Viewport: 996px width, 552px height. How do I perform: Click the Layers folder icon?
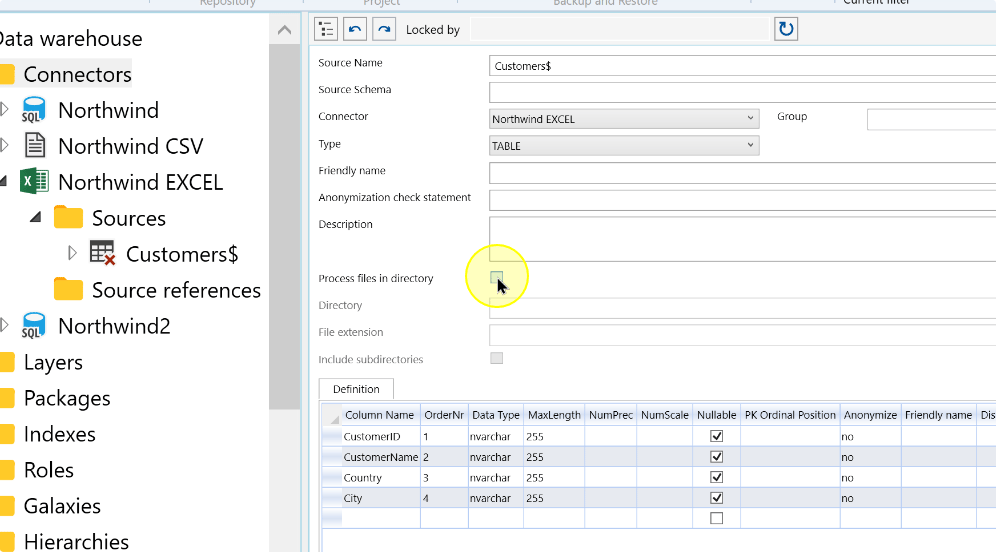[7, 361]
